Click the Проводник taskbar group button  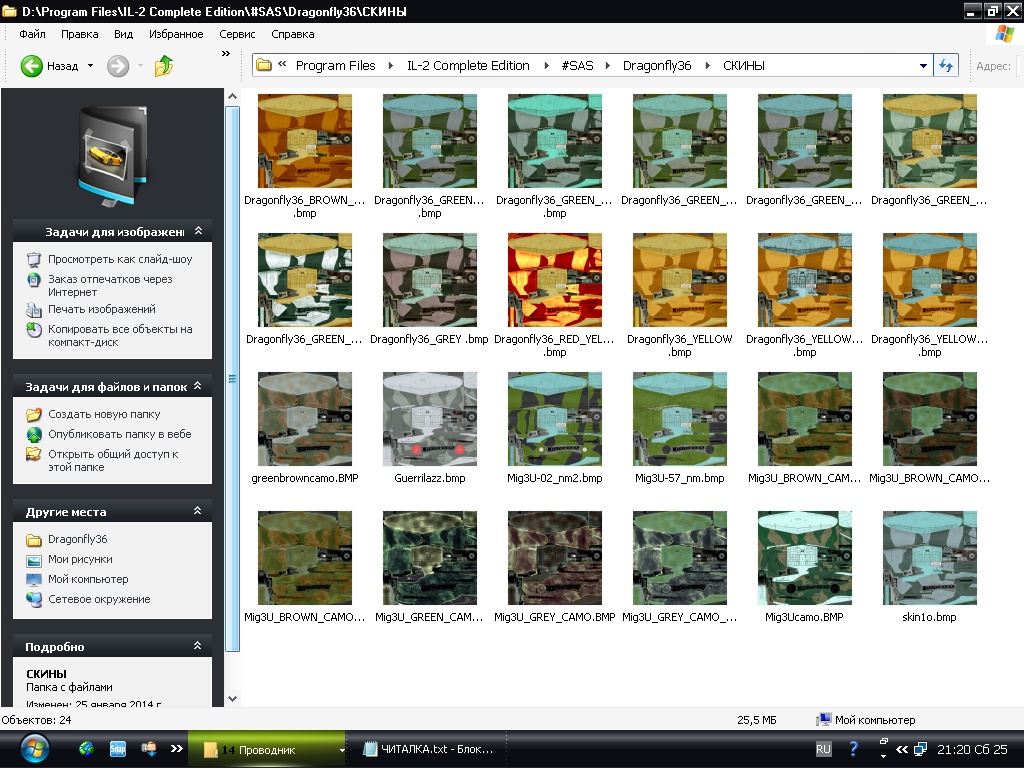coord(268,749)
